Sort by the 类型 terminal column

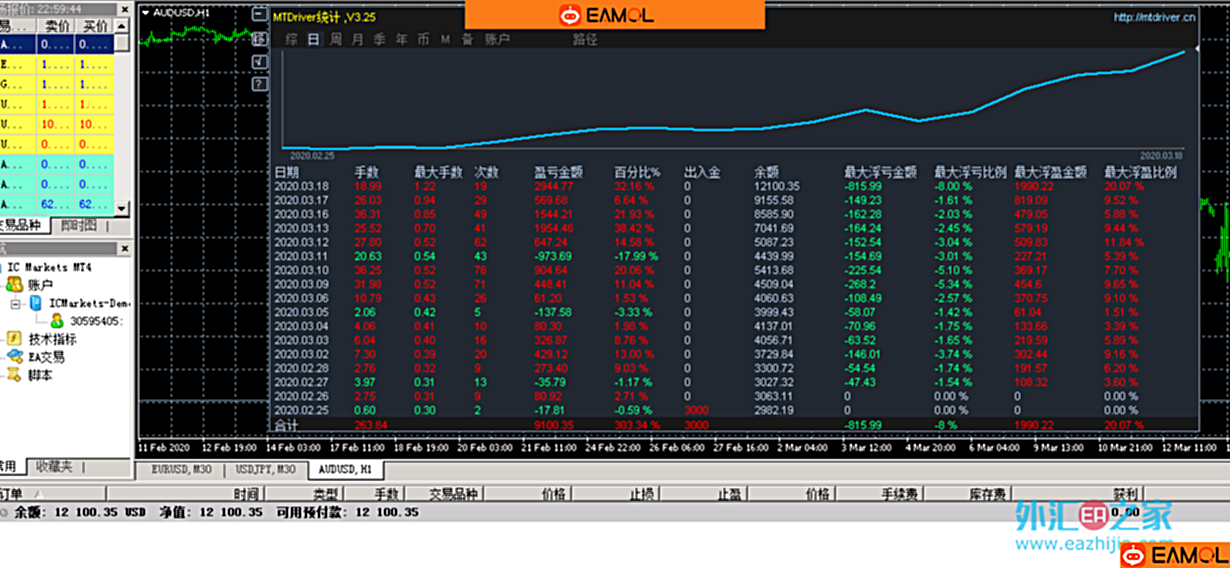[x=326, y=494]
